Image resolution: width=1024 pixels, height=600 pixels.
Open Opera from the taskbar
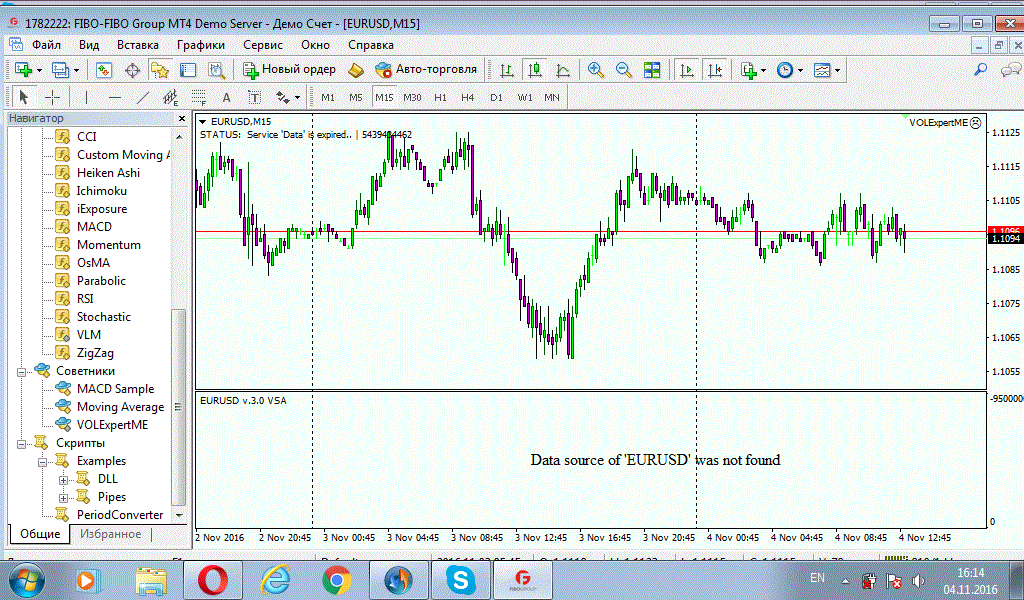coord(213,580)
